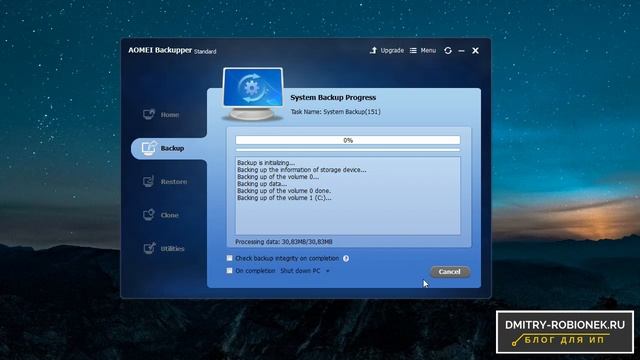Click the Home monitor icon
The width and height of the screenshot is (640, 360).
(x=149, y=114)
